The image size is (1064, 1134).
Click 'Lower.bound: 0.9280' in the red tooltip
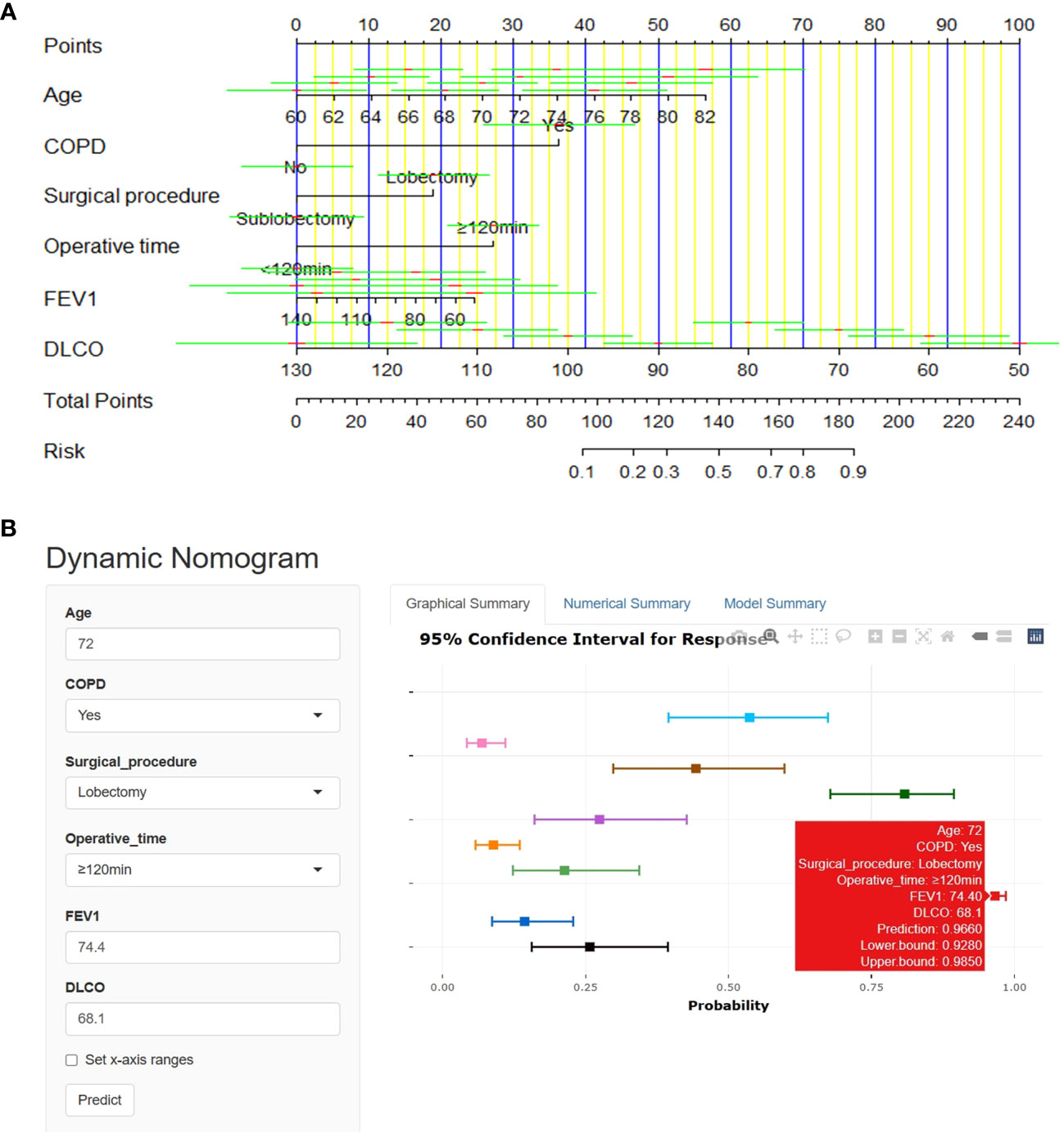pyautogui.click(x=921, y=946)
